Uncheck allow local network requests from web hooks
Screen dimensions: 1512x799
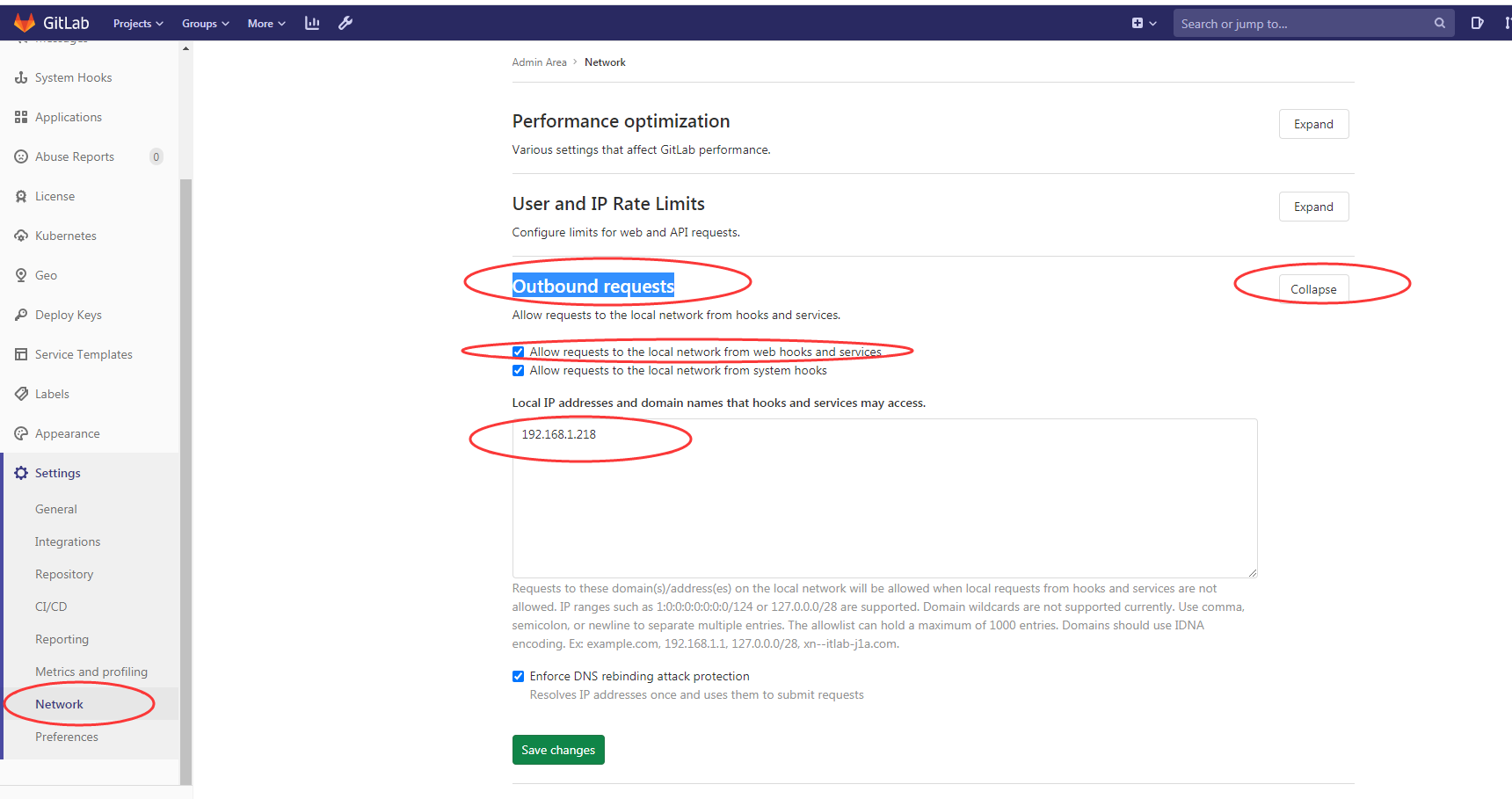[518, 352]
